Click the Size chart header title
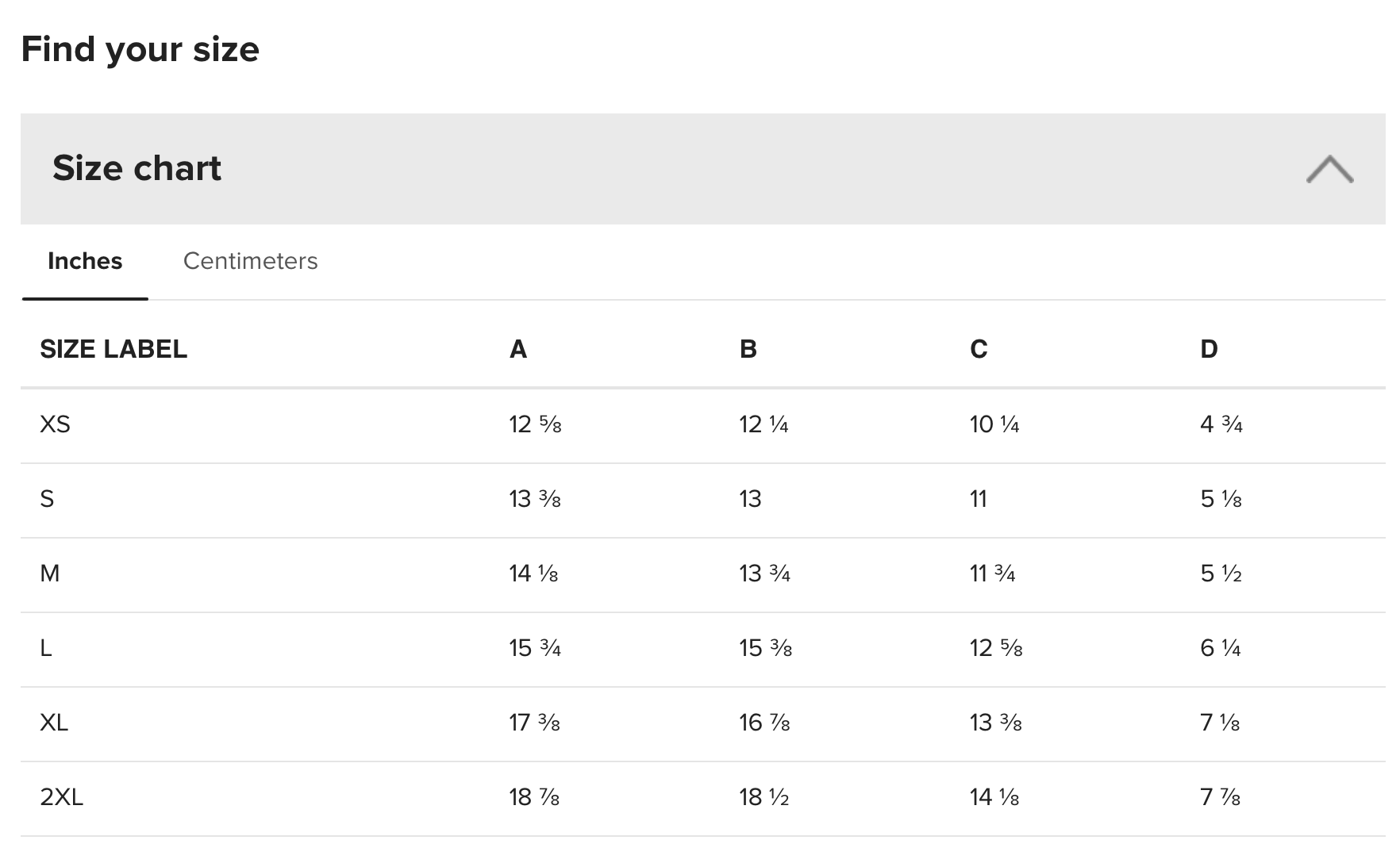This screenshot has height=863, width=1400. click(137, 168)
